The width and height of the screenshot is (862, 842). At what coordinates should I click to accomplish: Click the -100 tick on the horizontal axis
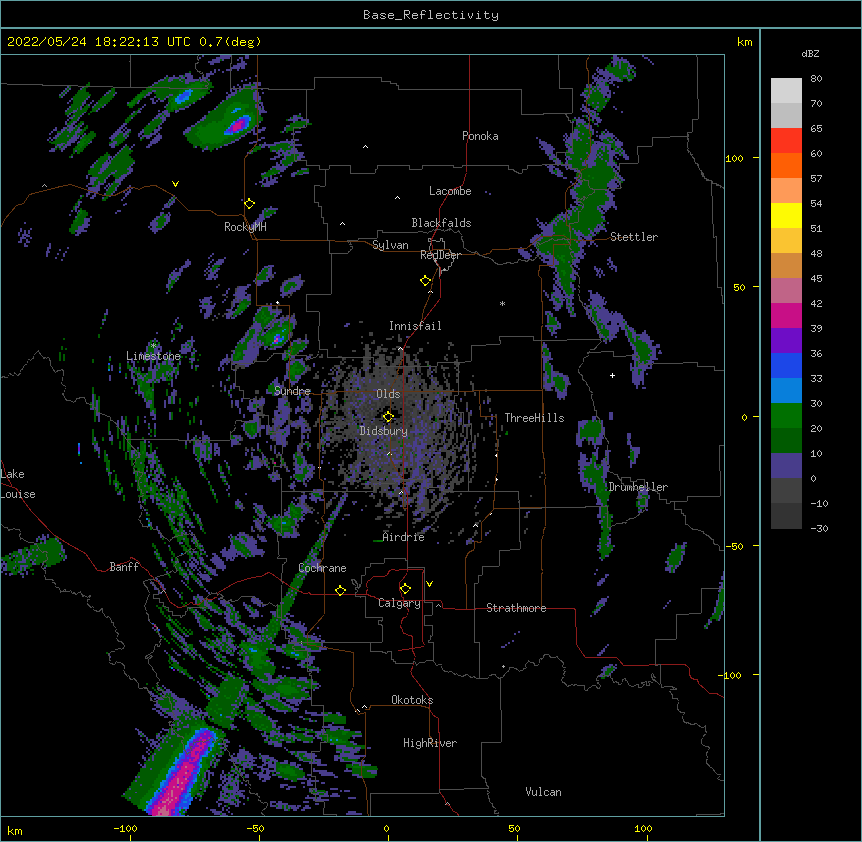point(125,828)
